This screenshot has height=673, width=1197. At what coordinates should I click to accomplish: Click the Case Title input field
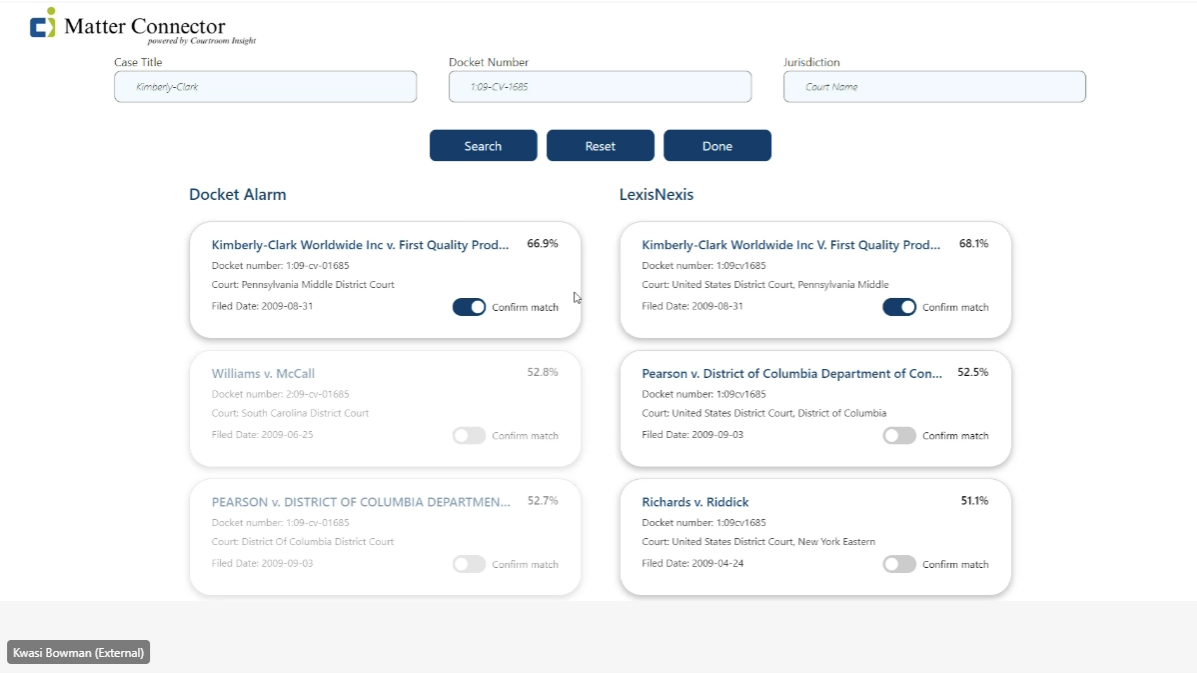point(266,87)
